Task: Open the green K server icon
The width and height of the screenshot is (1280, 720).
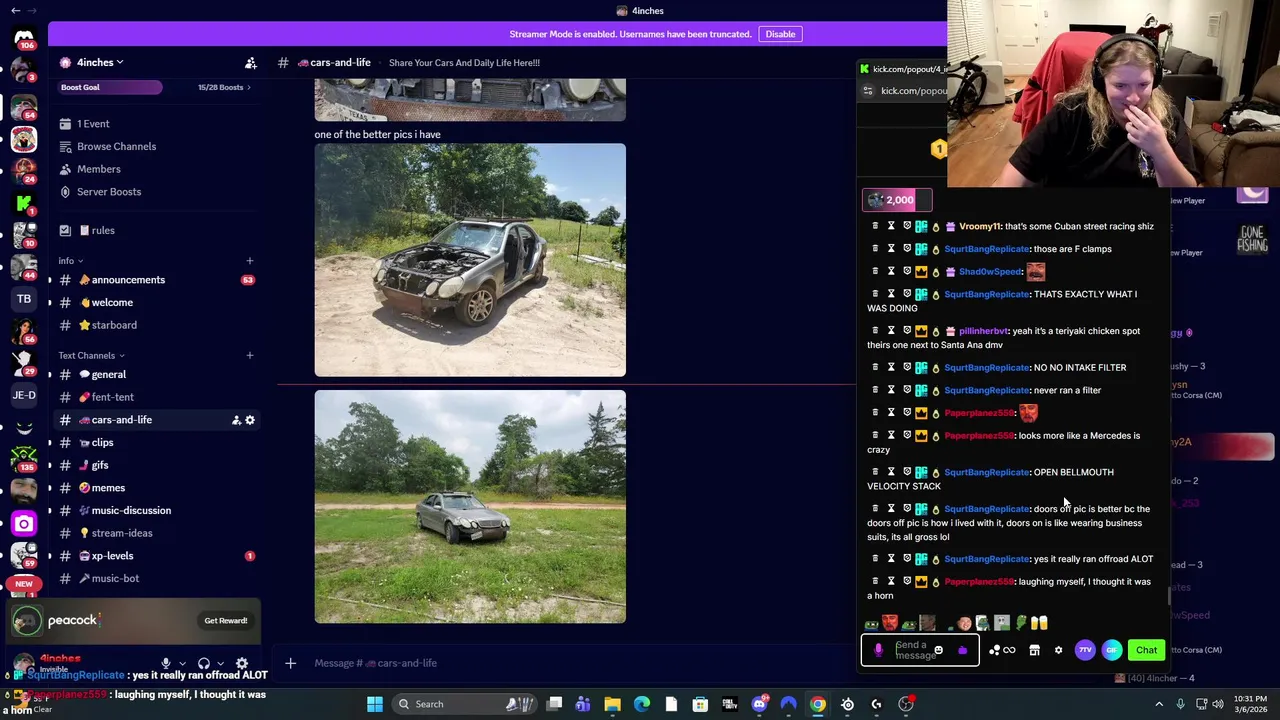Action: coord(24,203)
